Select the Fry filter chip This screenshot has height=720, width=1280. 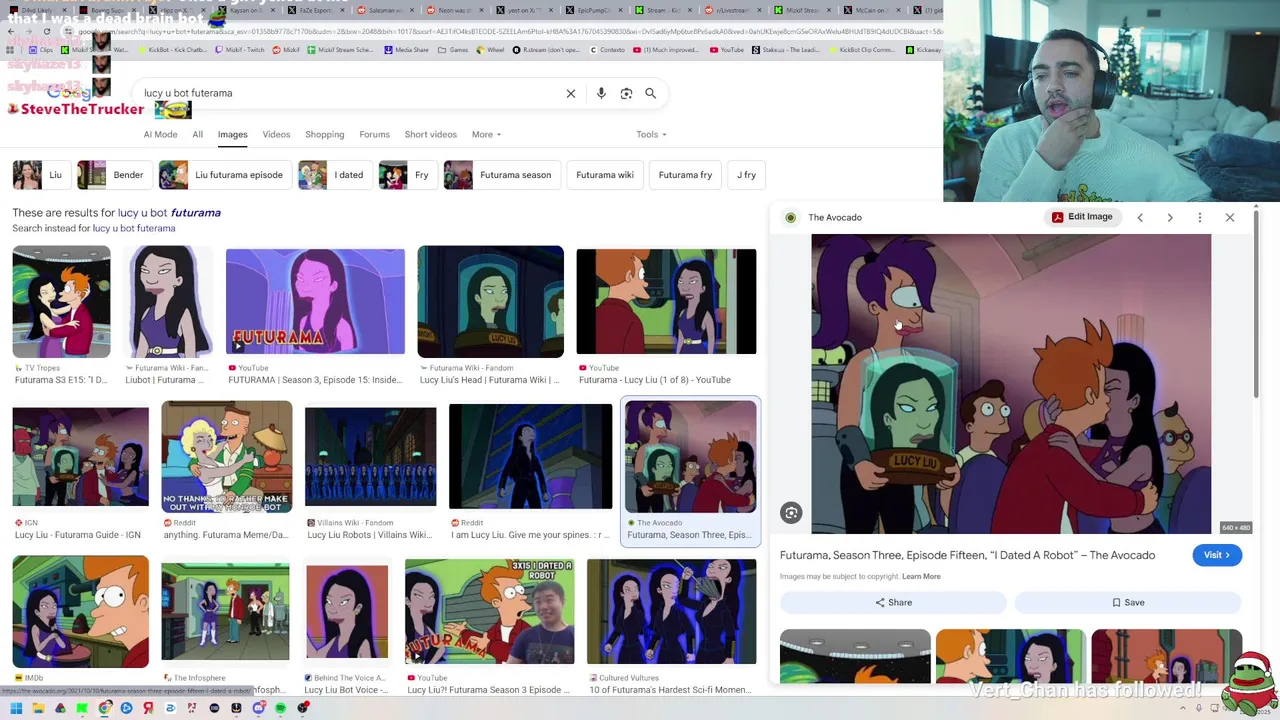(x=407, y=175)
